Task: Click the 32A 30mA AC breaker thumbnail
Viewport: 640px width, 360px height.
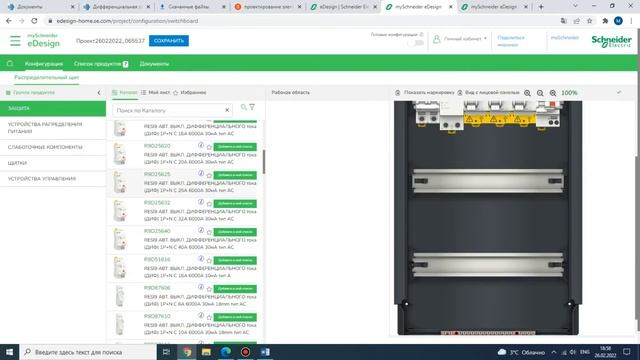Action: coord(120,211)
